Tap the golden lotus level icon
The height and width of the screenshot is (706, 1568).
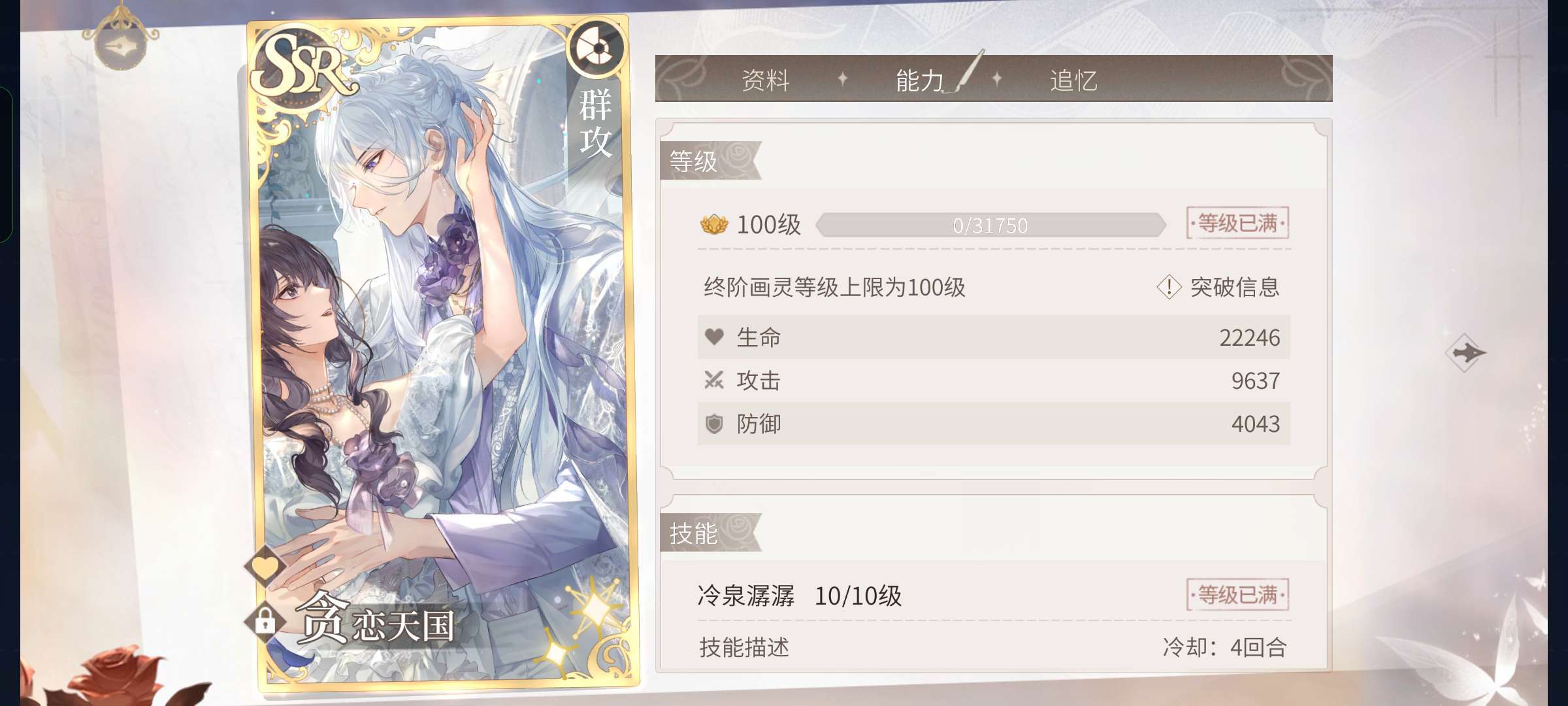coord(714,225)
